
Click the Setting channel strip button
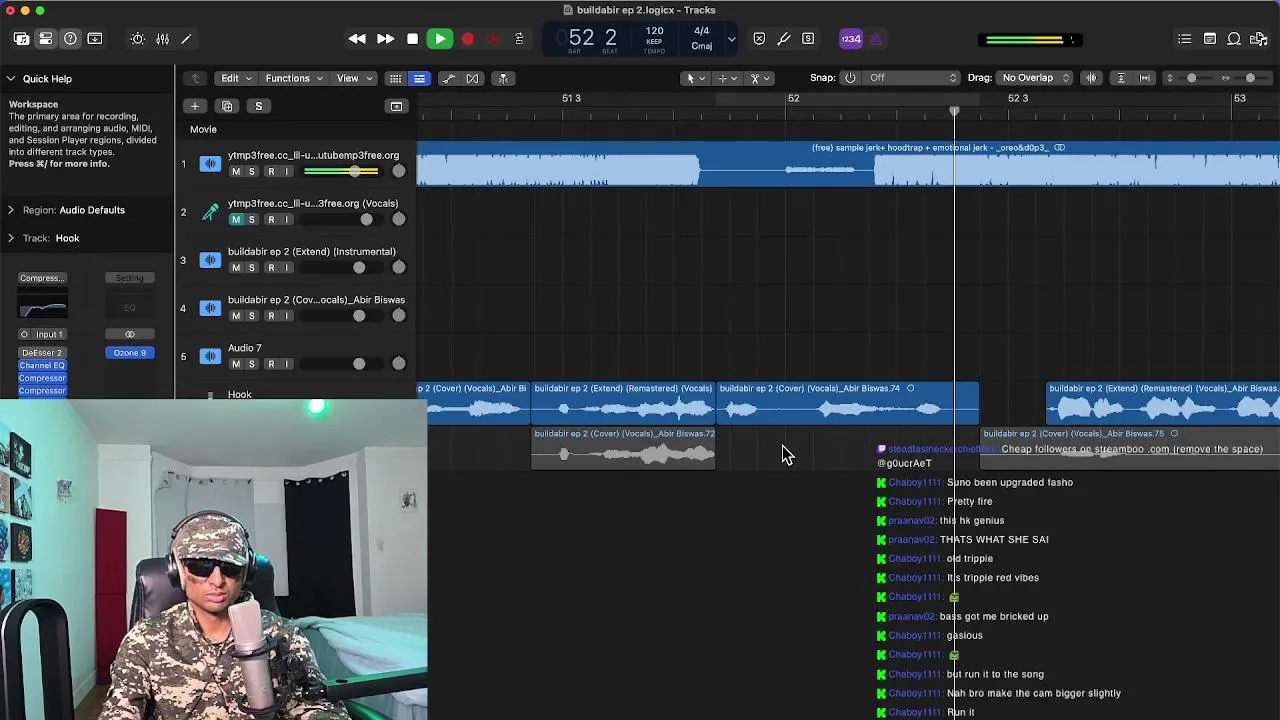(130, 278)
